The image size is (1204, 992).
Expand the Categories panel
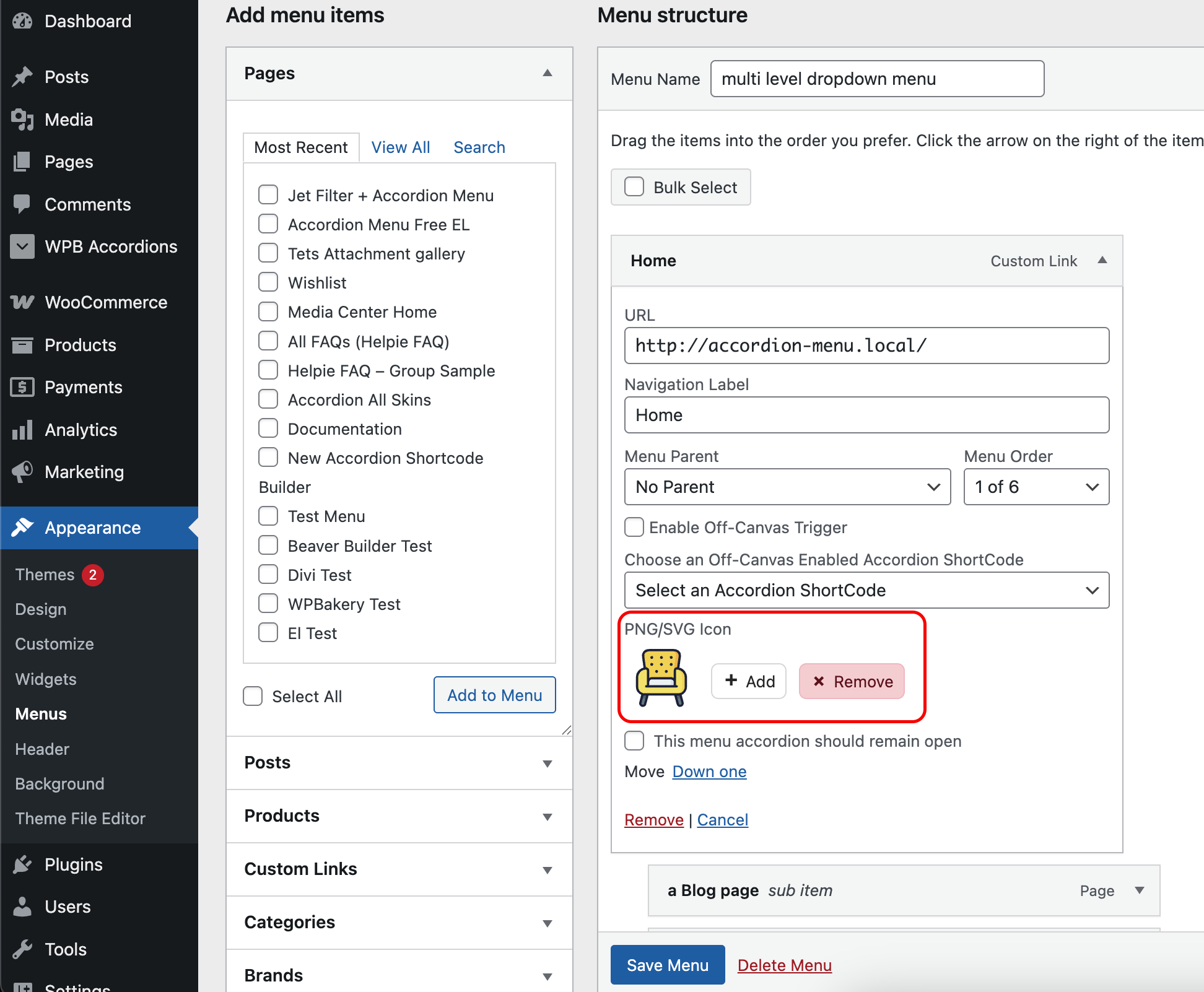pyautogui.click(x=399, y=923)
